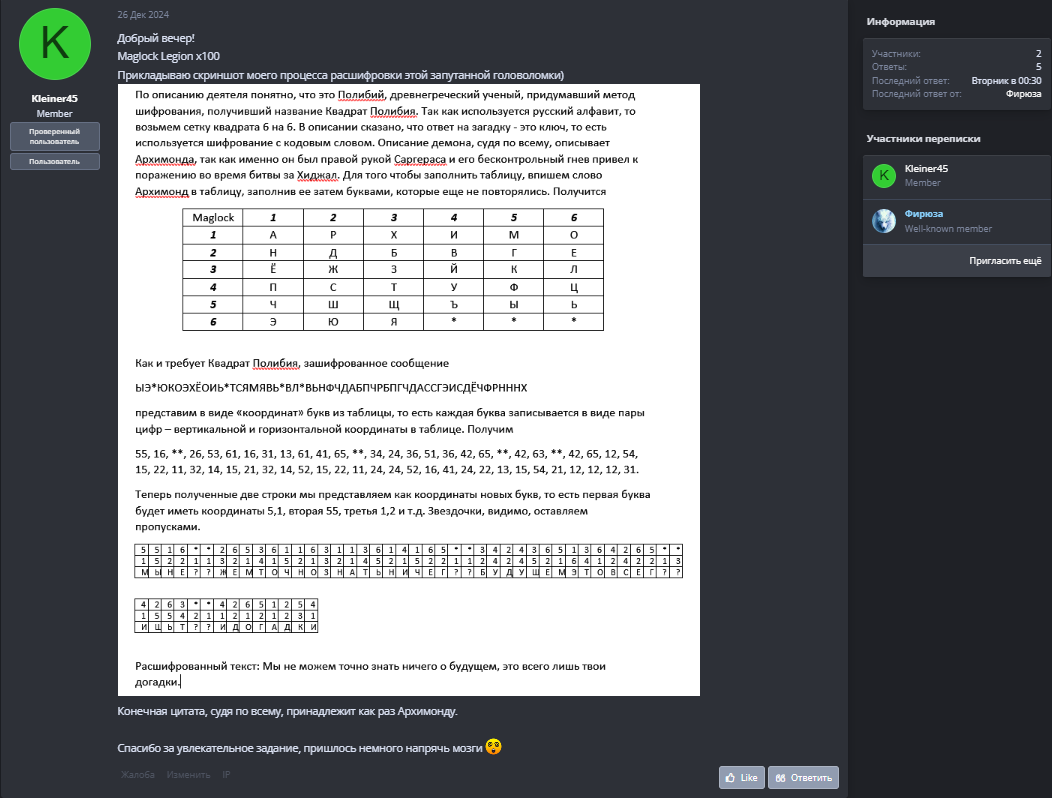Invite more members via Пригласить ещё
Image resolution: width=1052 pixels, height=798 pixels.
pyautogui.click(x=1005, y=260)
